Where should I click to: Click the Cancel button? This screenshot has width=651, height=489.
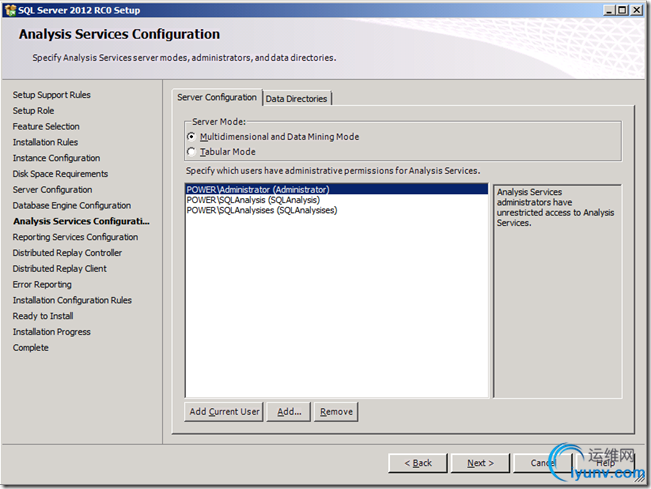(x=542, y=463)
